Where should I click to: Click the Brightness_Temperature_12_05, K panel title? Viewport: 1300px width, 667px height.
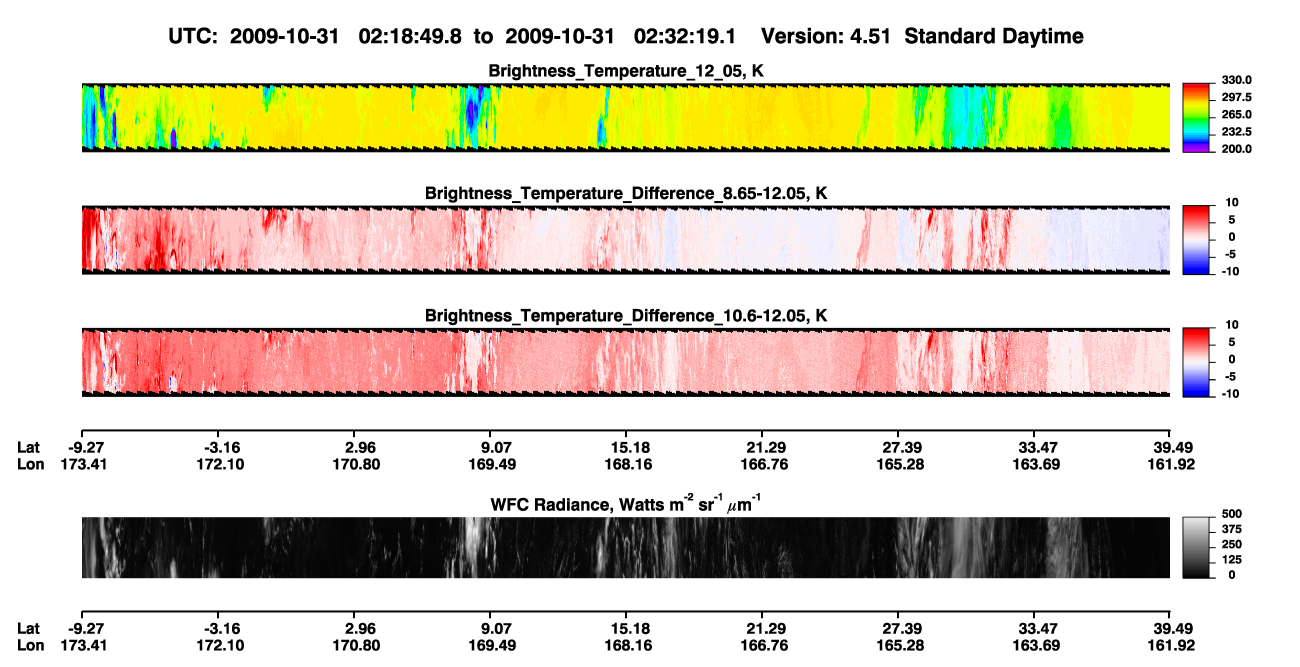(626, 71)
